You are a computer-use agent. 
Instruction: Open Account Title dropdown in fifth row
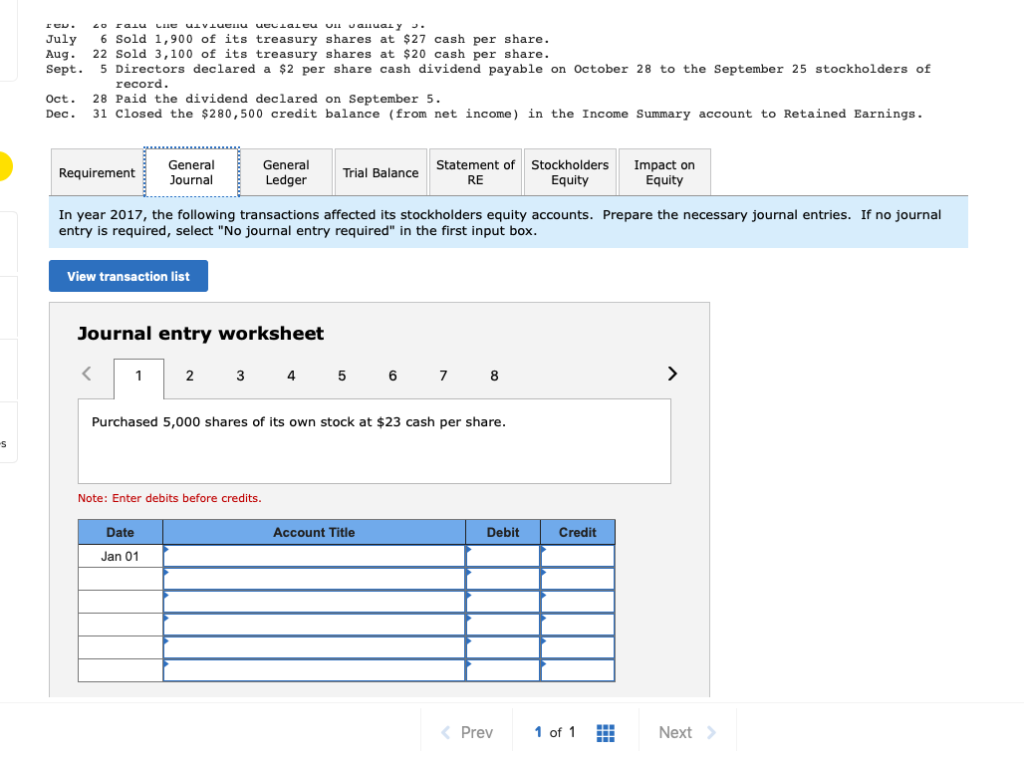pos(314,648)
